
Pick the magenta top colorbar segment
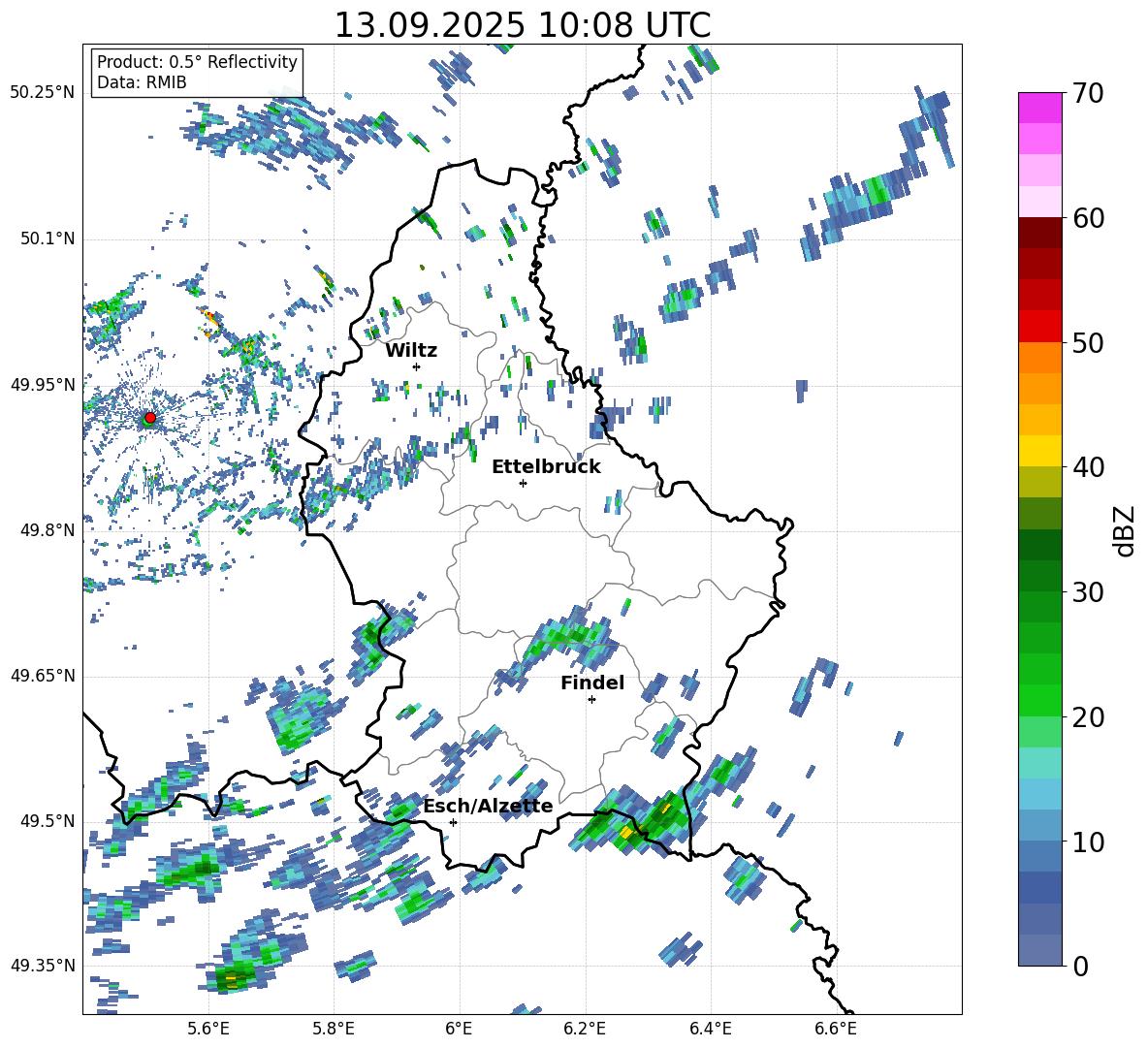1039,108
